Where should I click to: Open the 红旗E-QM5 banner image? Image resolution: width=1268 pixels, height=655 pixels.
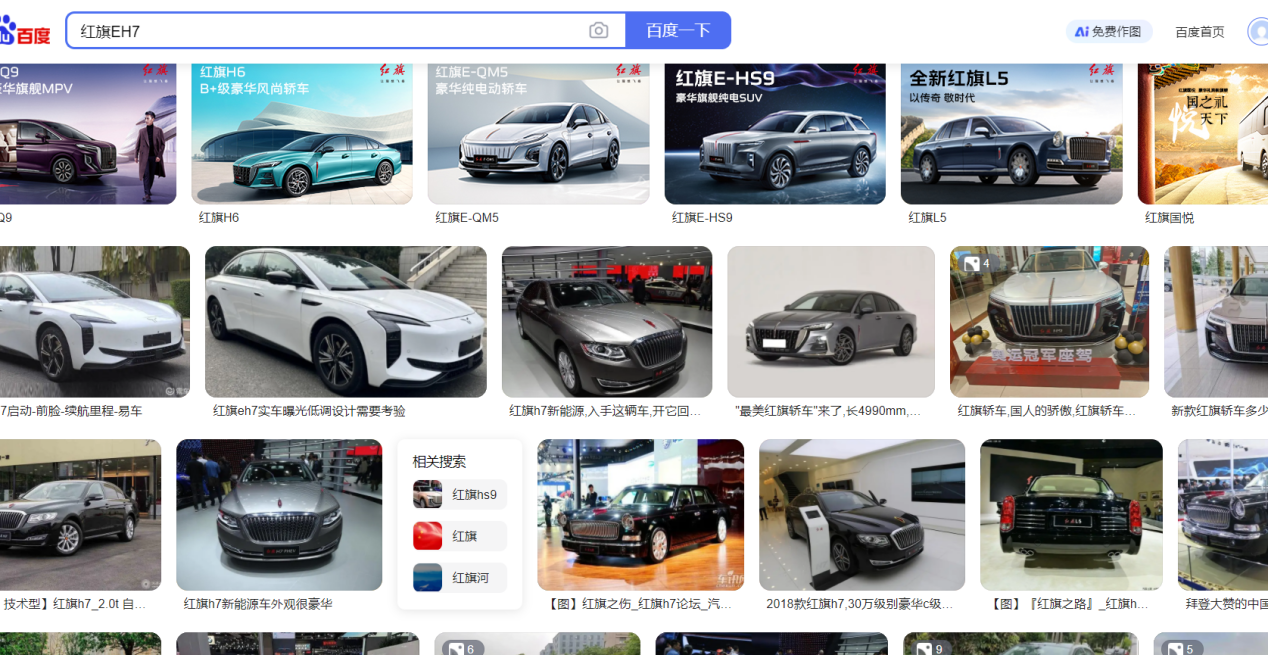(538, 132)
